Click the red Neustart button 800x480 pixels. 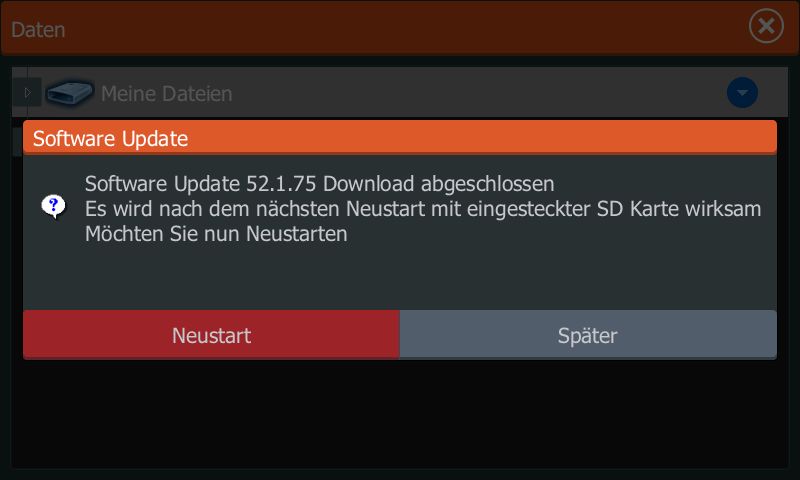coord(211,335)
